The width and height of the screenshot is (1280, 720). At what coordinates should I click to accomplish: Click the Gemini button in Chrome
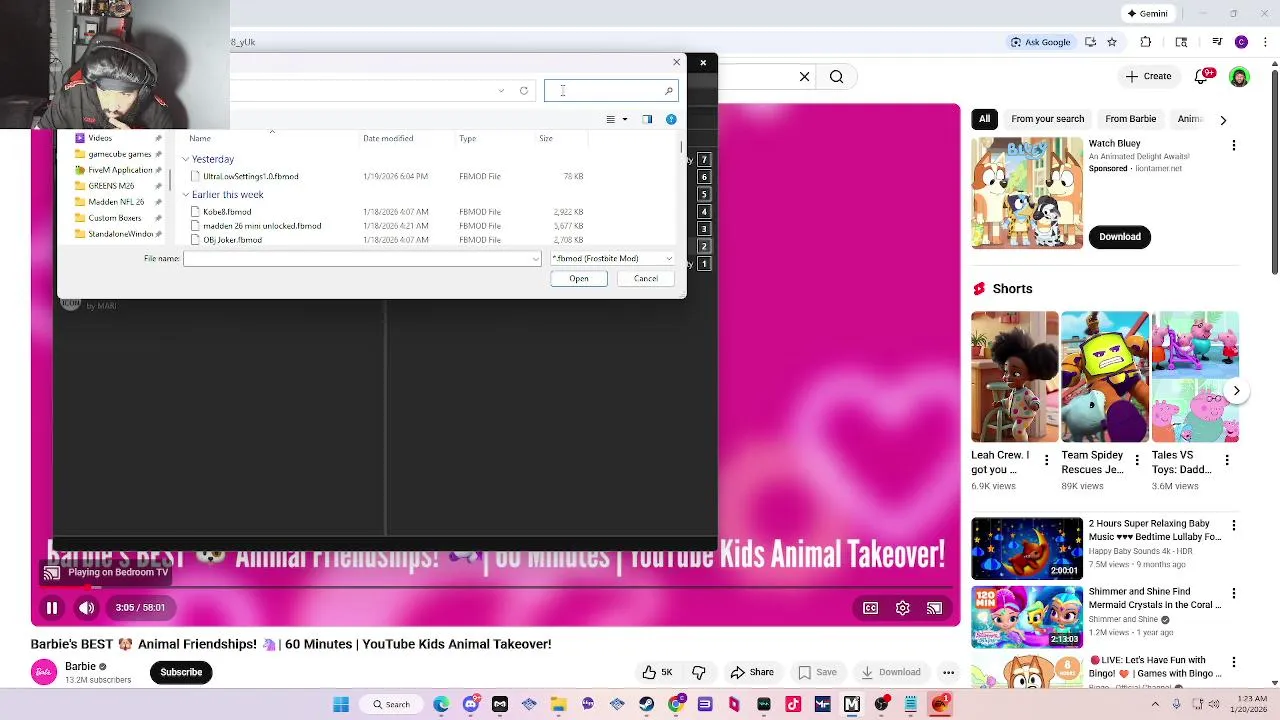[x=1147, y=13]
